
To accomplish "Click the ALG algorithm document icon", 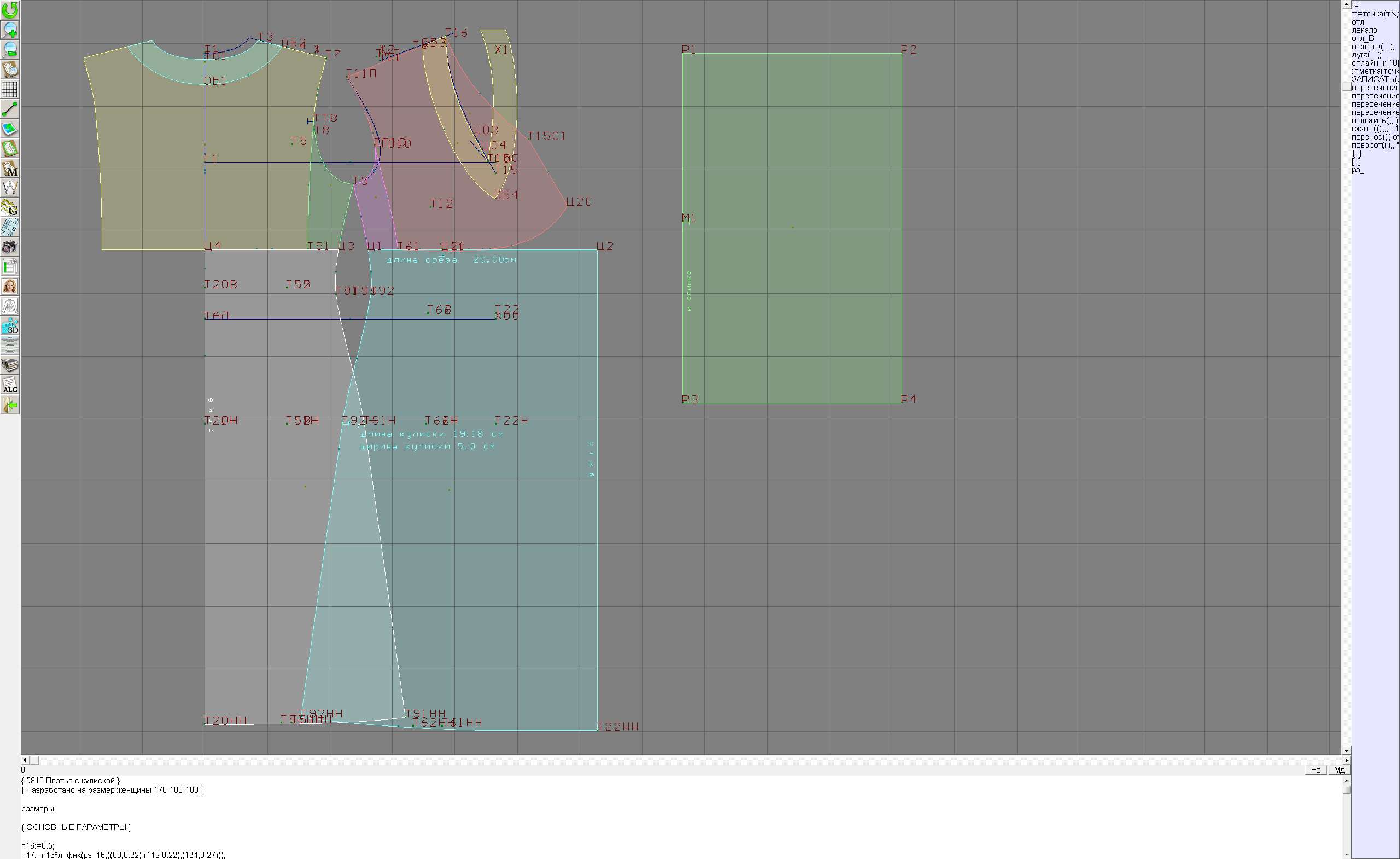I will tap(10, 385).
